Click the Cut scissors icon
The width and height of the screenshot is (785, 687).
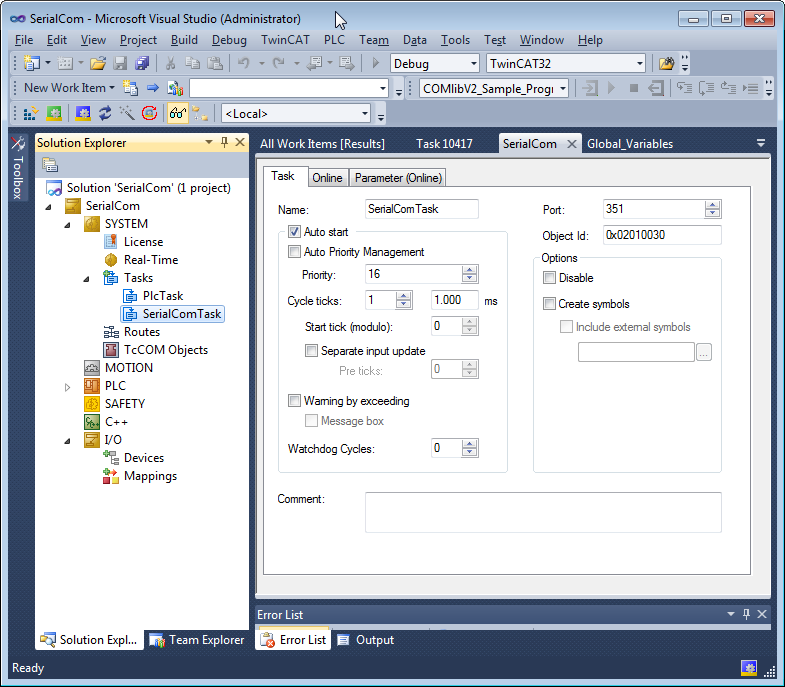point(170,63)
